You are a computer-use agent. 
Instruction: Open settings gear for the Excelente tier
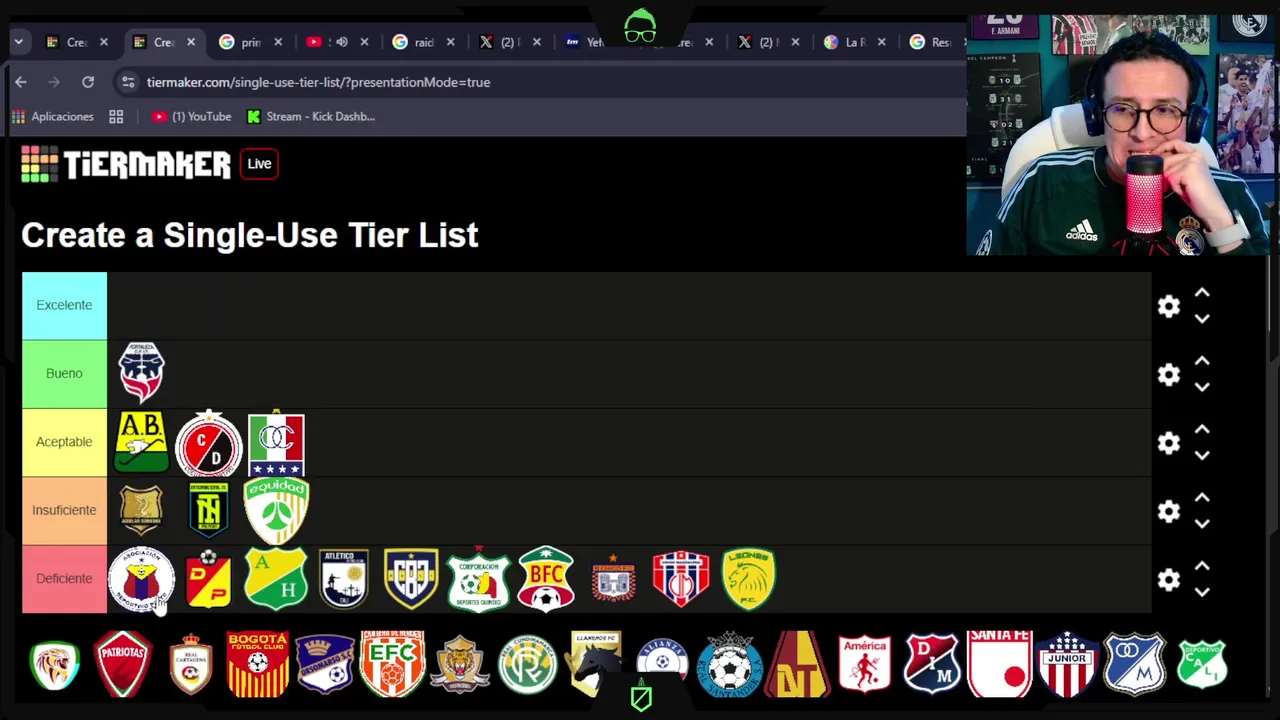[x=1169, y=306]
